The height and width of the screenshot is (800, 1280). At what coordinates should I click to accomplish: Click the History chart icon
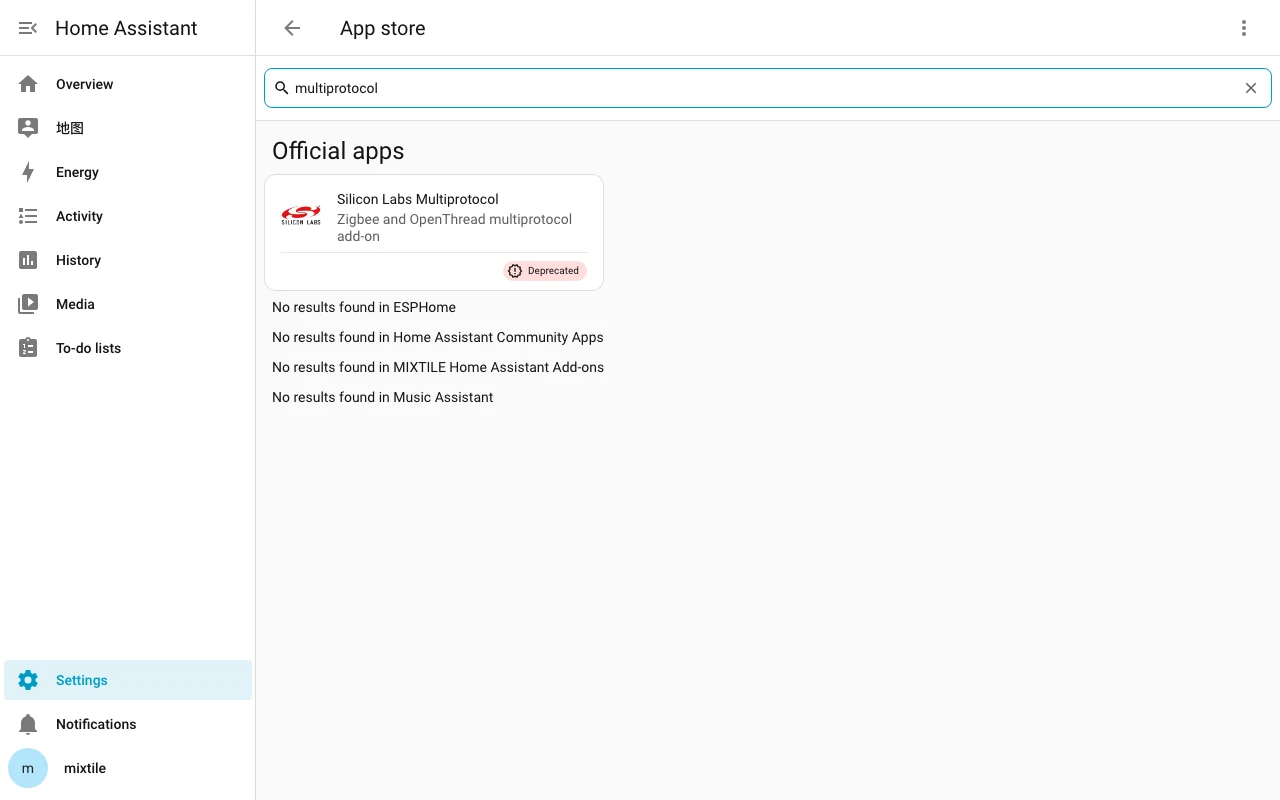[x=28, y=260]
